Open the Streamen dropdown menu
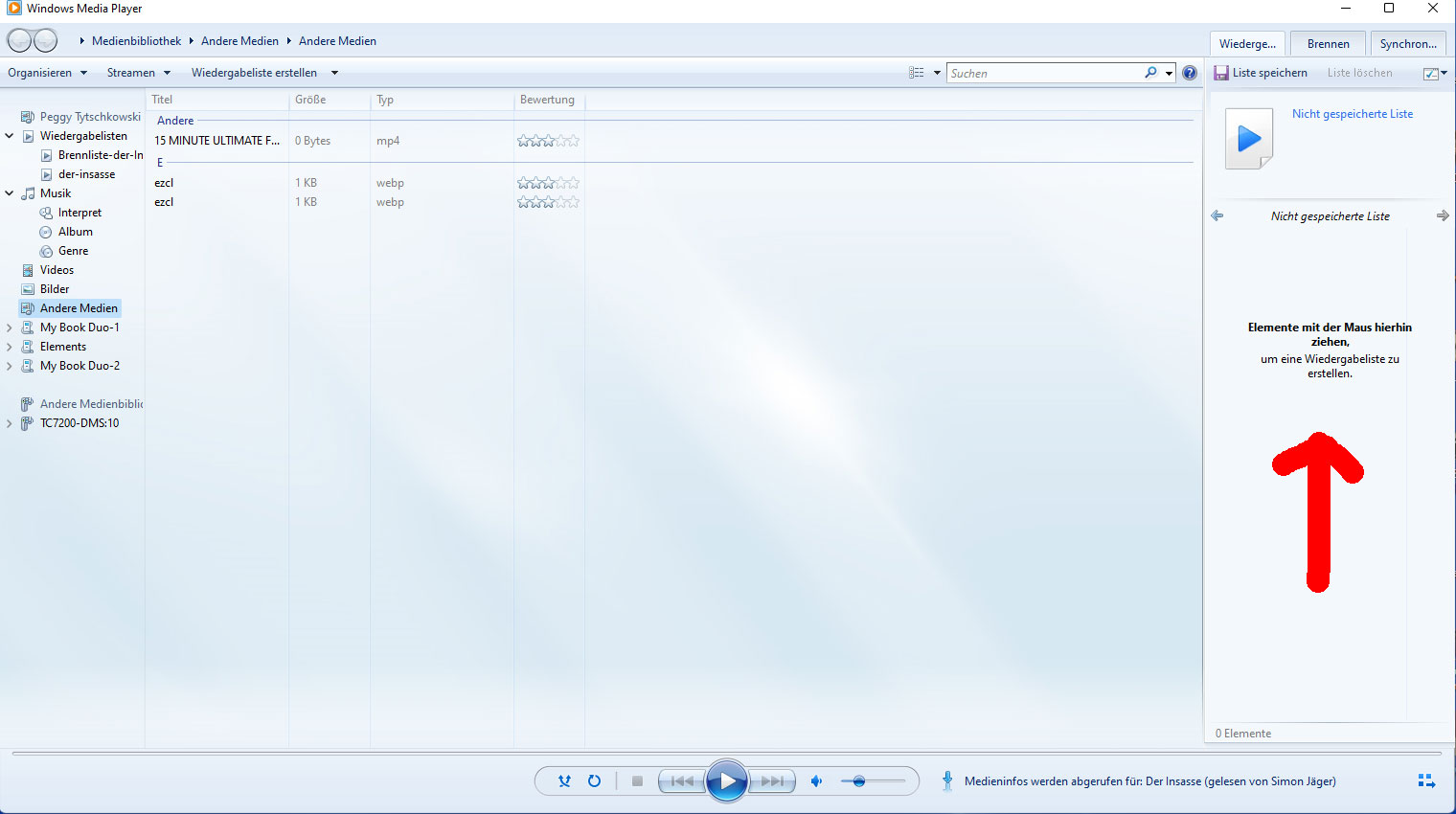The width and height of the screenshot is (1456, 814). 138,73
